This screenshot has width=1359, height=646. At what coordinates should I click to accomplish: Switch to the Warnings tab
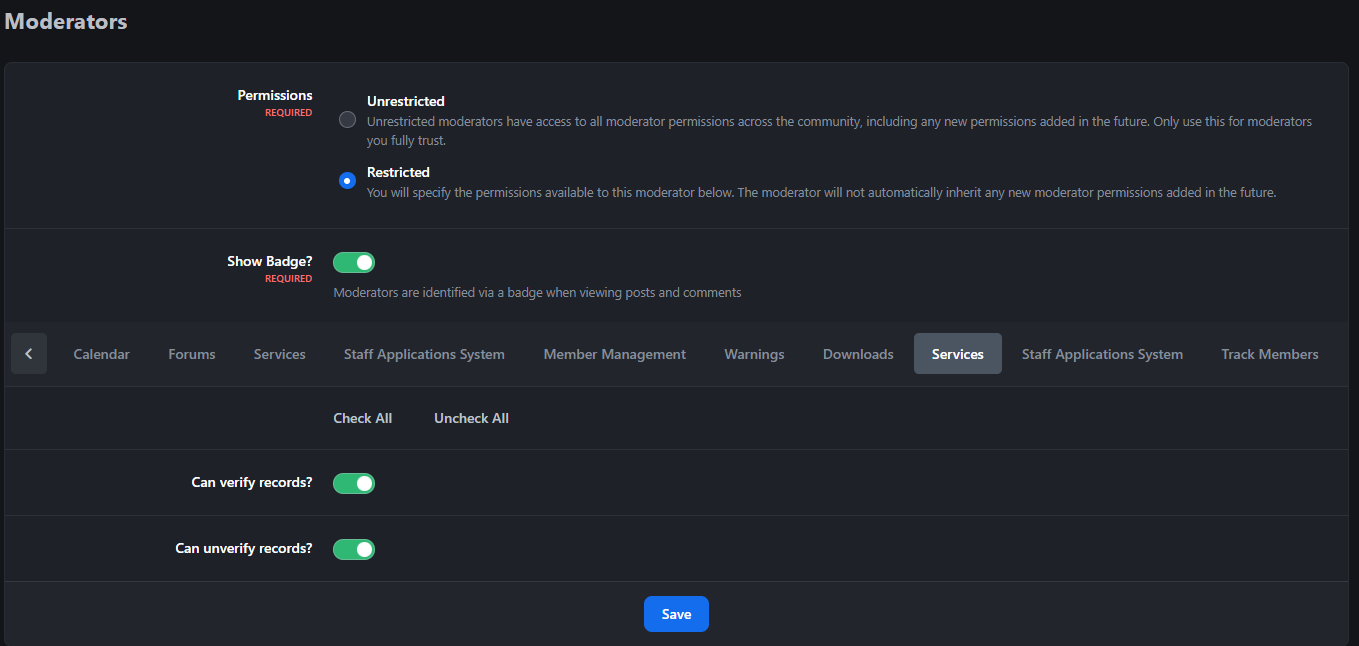754,354
